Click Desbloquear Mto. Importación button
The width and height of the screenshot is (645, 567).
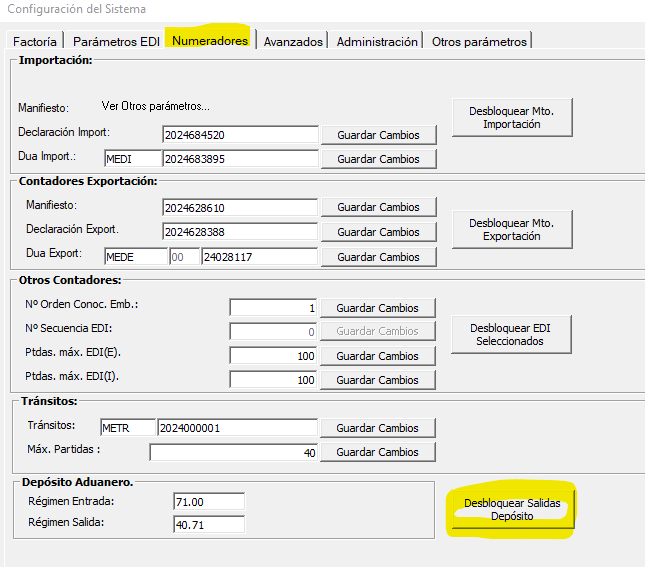pyautogui.click(x=511, y=118)
